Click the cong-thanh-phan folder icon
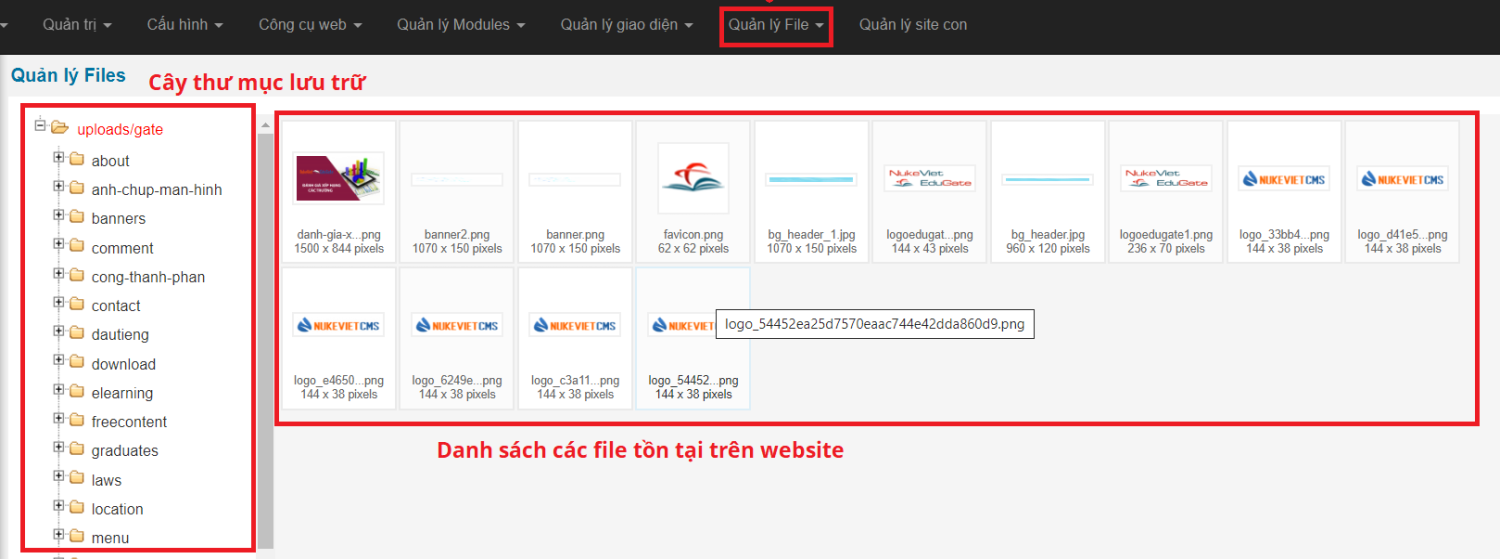The image size is (1500, 559). pos(77,275)
